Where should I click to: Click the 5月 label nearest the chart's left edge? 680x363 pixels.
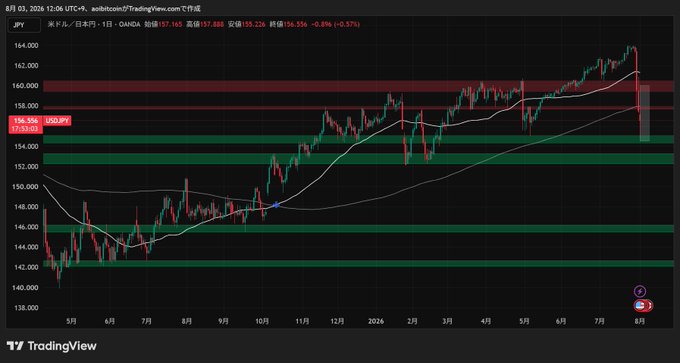pos(72,321)
